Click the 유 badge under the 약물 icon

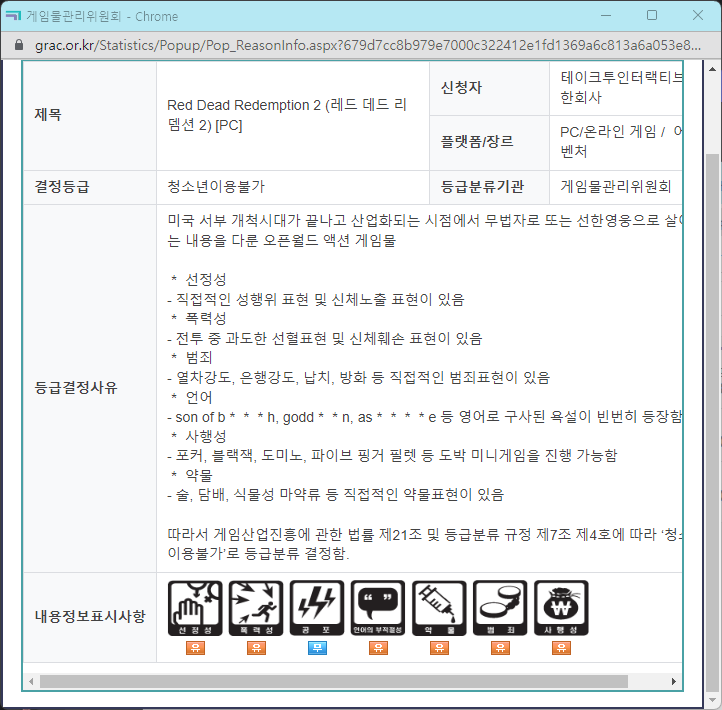click(x=439, y=648)
